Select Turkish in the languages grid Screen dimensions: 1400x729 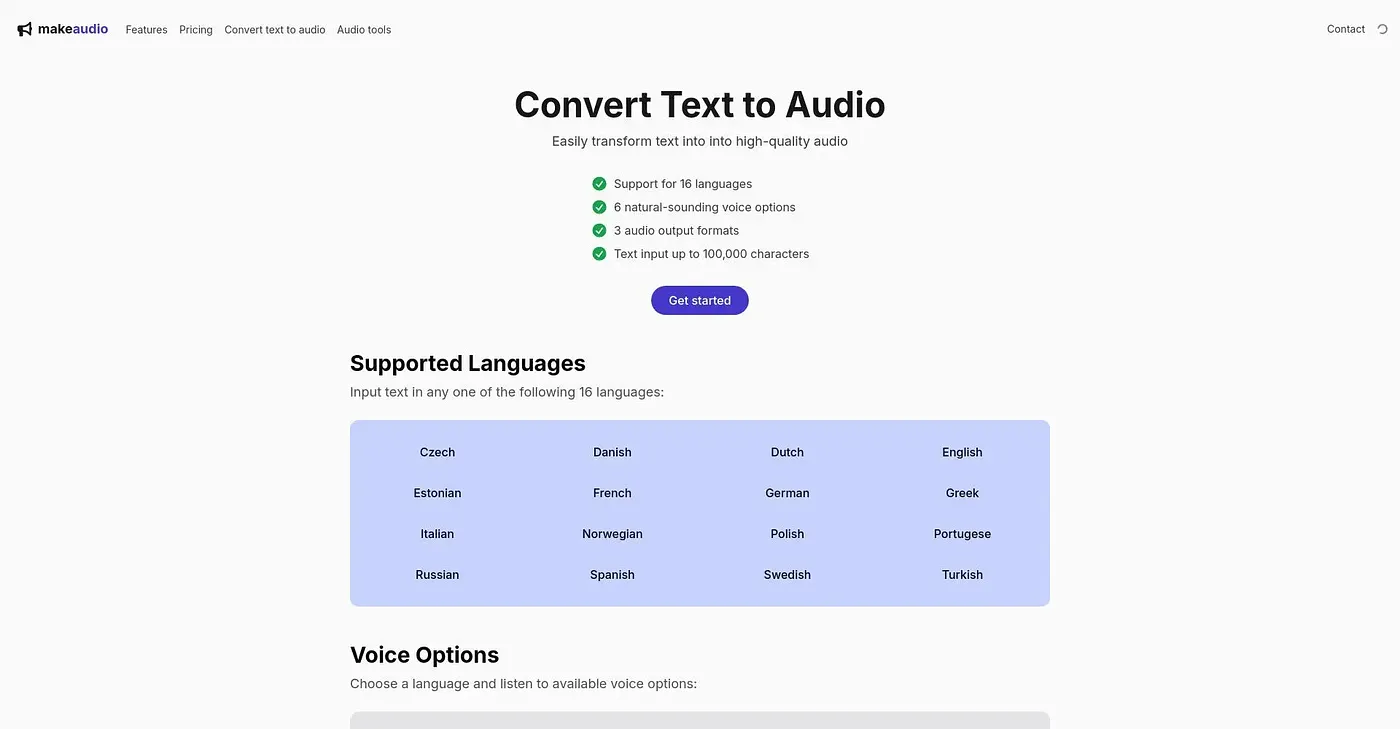pos(962,575)
